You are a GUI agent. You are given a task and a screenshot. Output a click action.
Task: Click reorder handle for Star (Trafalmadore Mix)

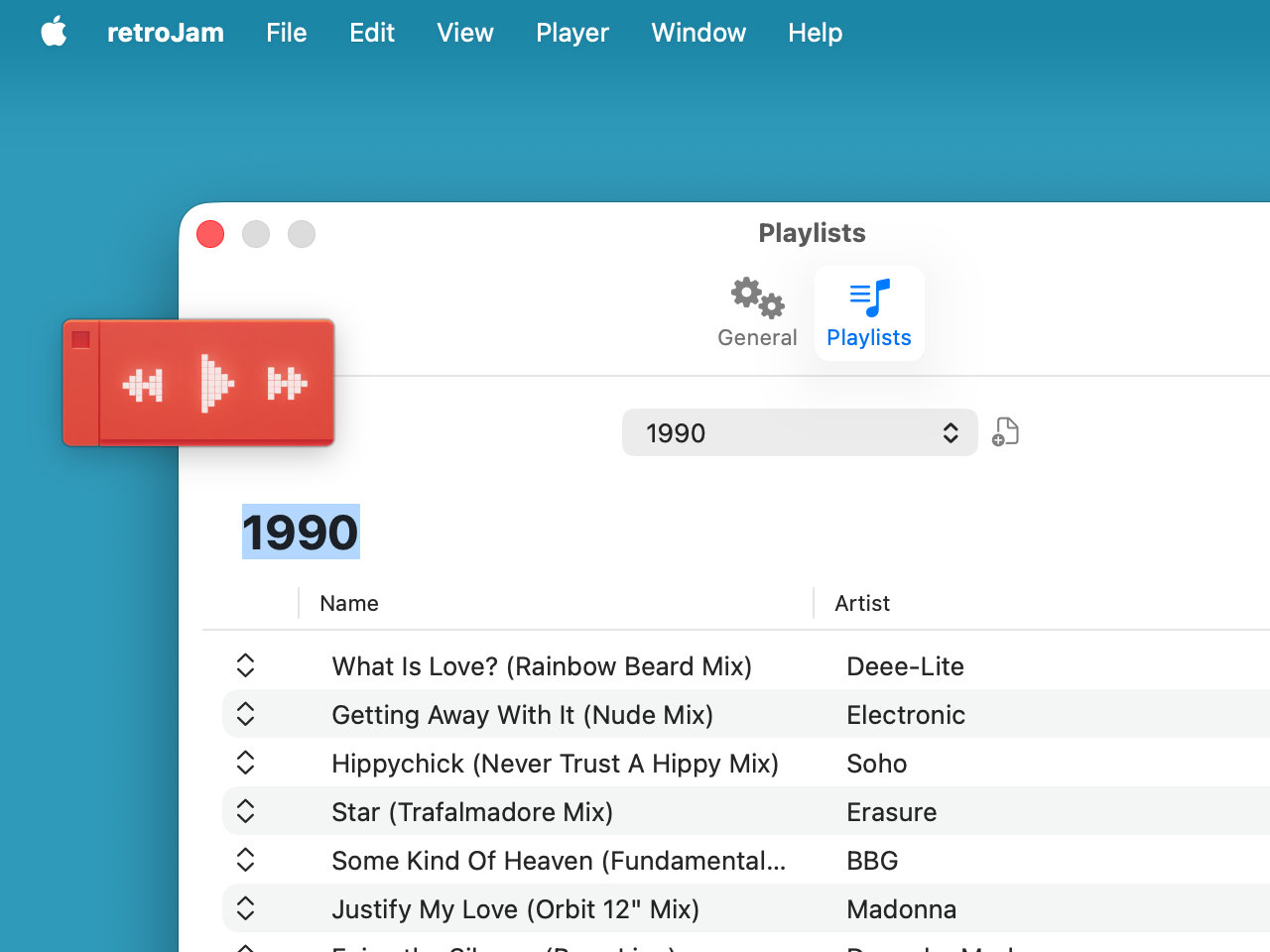click(246, 811)
